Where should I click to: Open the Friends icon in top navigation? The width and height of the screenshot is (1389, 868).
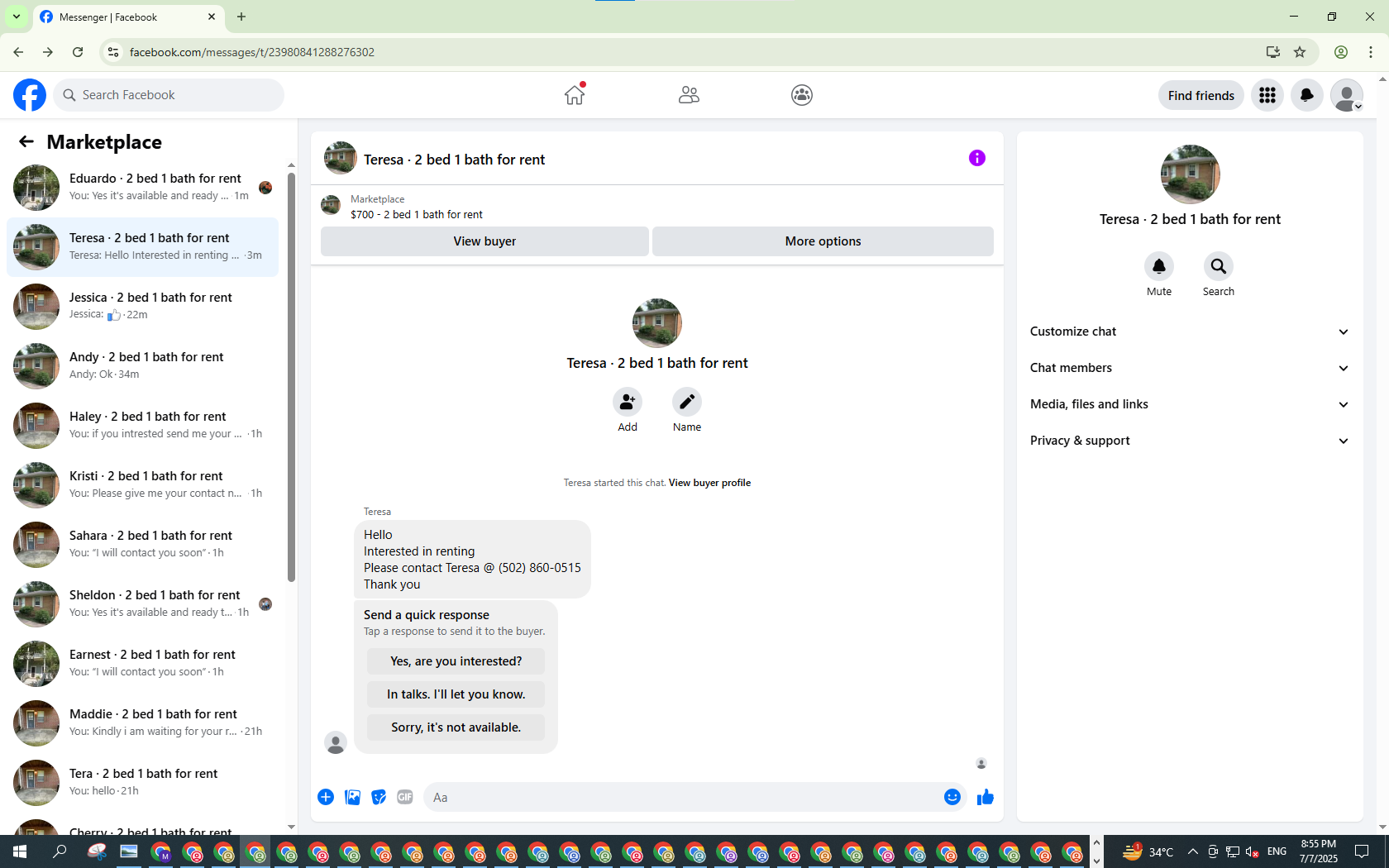(x=689, y=95)
